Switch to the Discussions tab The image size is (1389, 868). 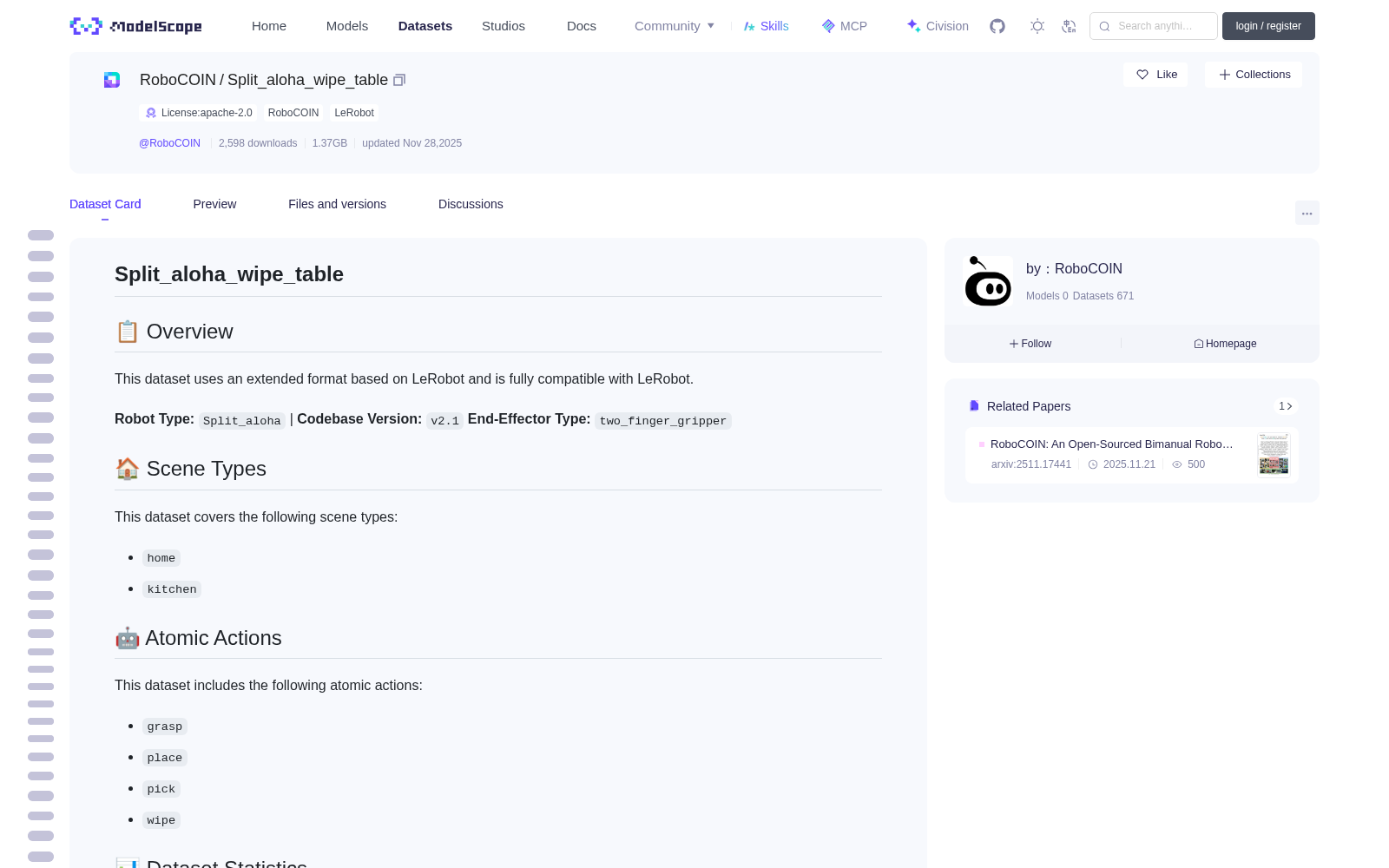tap(471, 204)
